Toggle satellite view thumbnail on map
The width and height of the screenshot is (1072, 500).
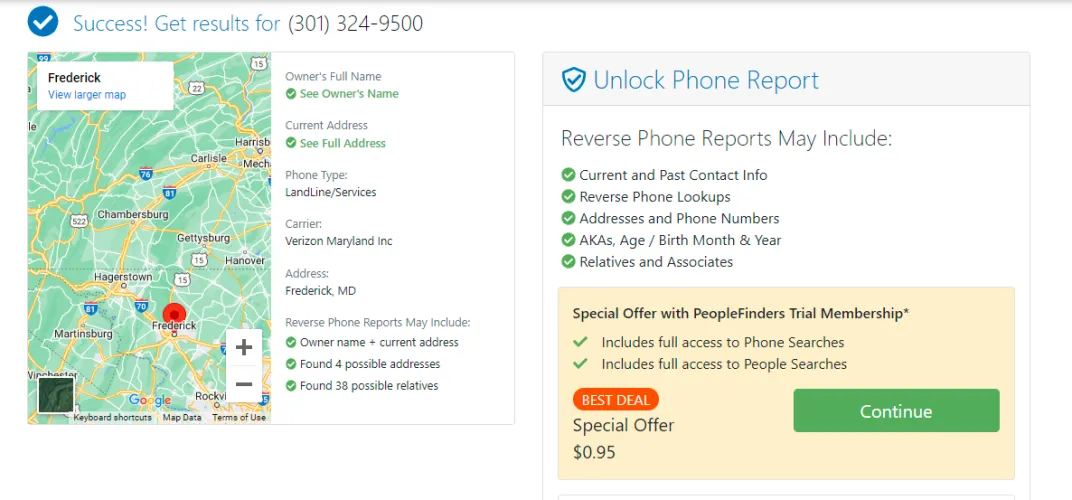coord(56,395)
